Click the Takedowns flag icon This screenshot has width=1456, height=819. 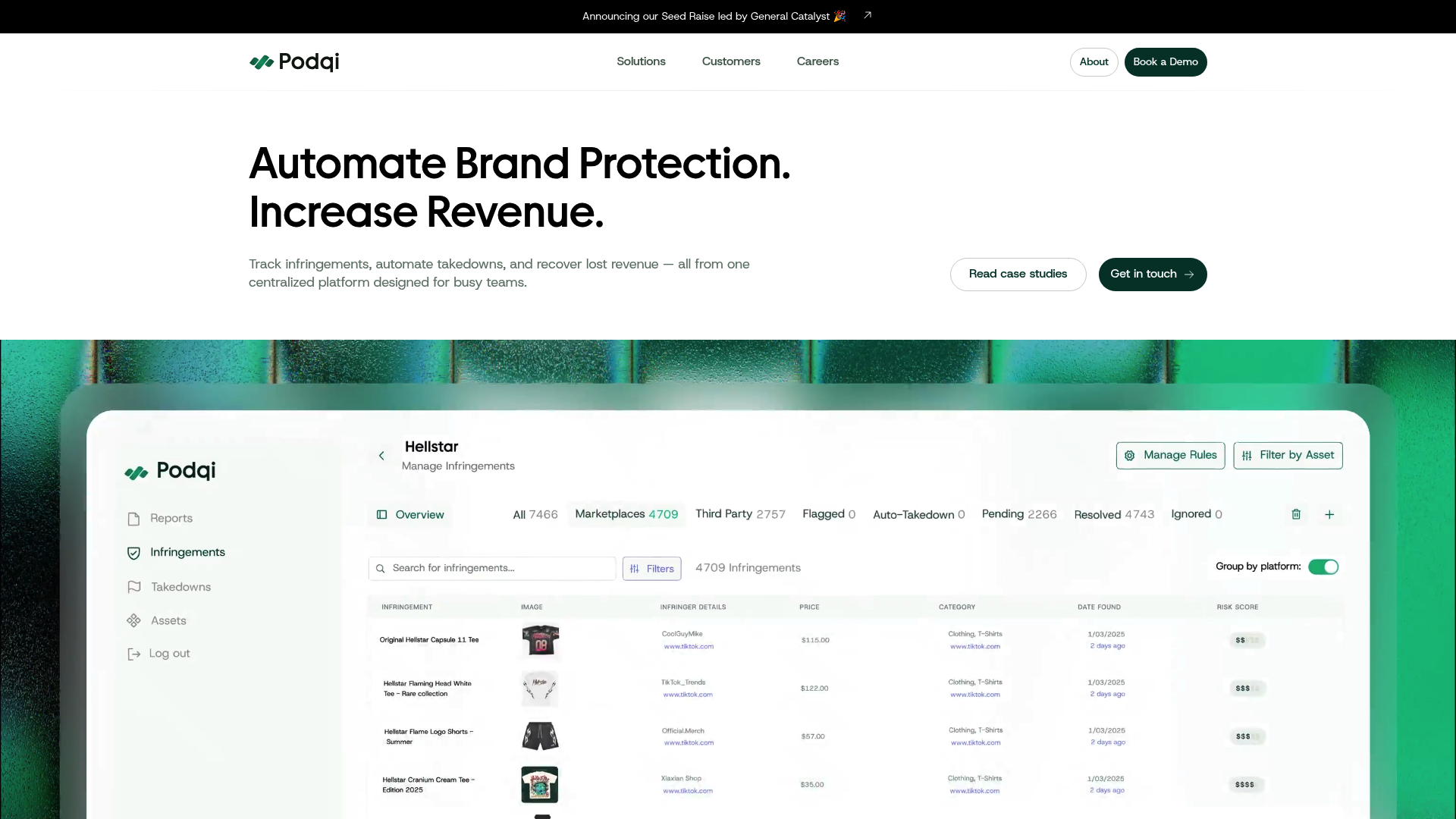tap(134, 587)
